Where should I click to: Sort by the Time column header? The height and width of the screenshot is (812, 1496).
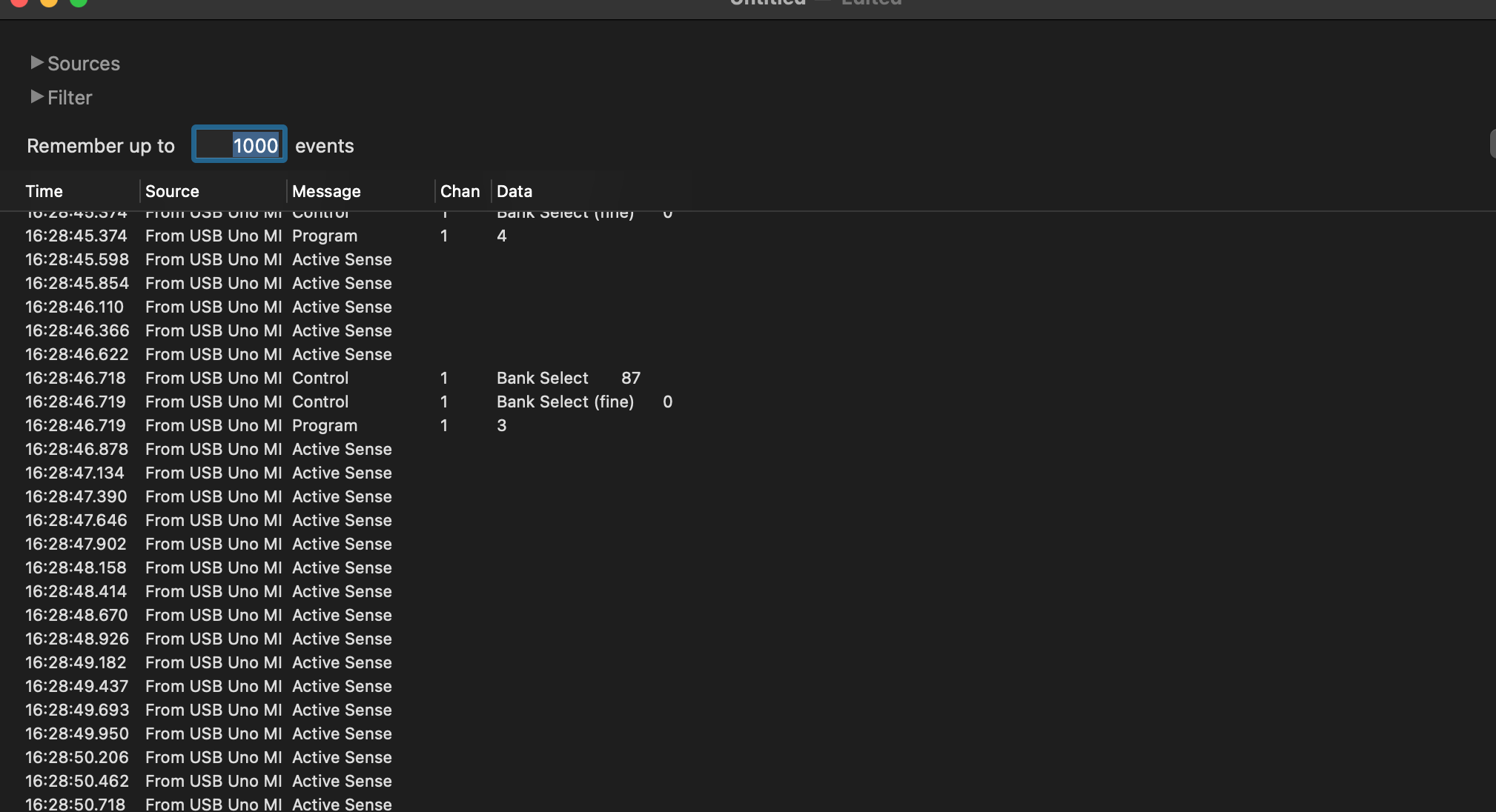[44, 191]
